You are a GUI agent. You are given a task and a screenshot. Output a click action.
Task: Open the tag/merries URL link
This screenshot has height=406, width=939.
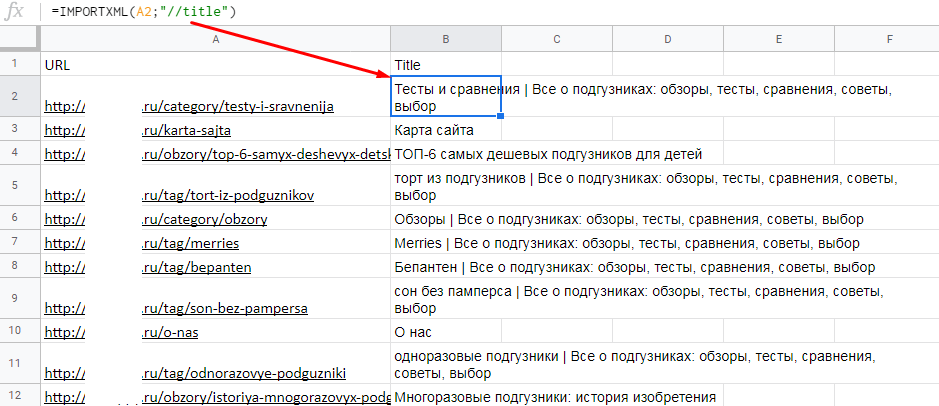click(x=190, y=243)
